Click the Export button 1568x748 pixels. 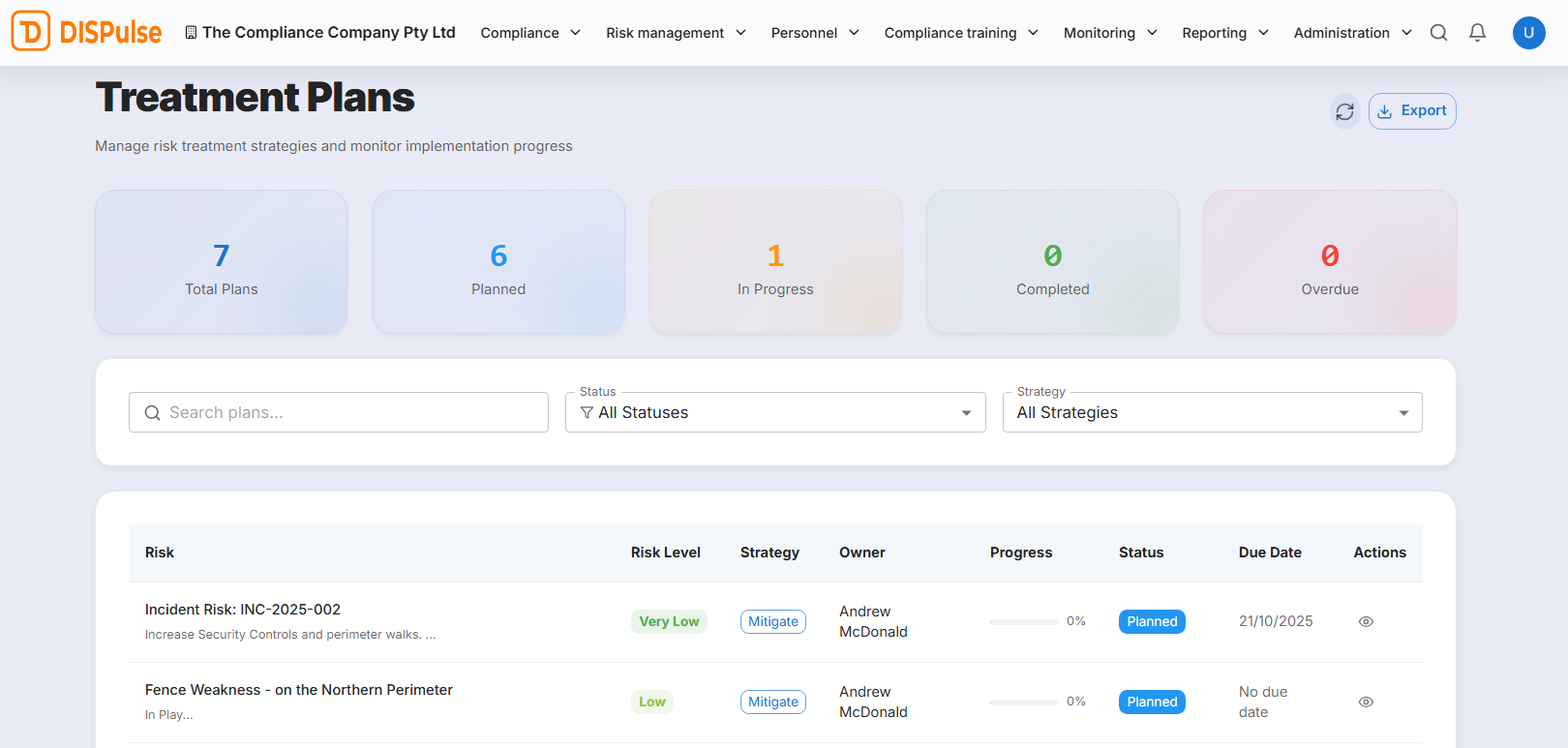(x=1412, y=111)
